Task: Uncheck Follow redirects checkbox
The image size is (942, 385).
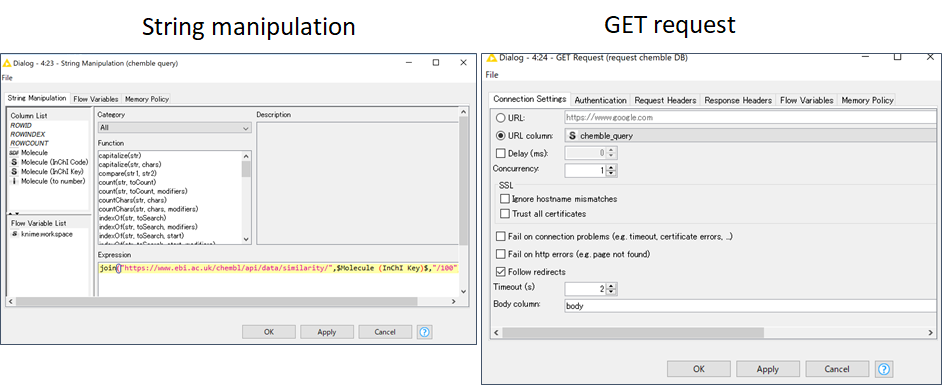Action: [501, 271]
